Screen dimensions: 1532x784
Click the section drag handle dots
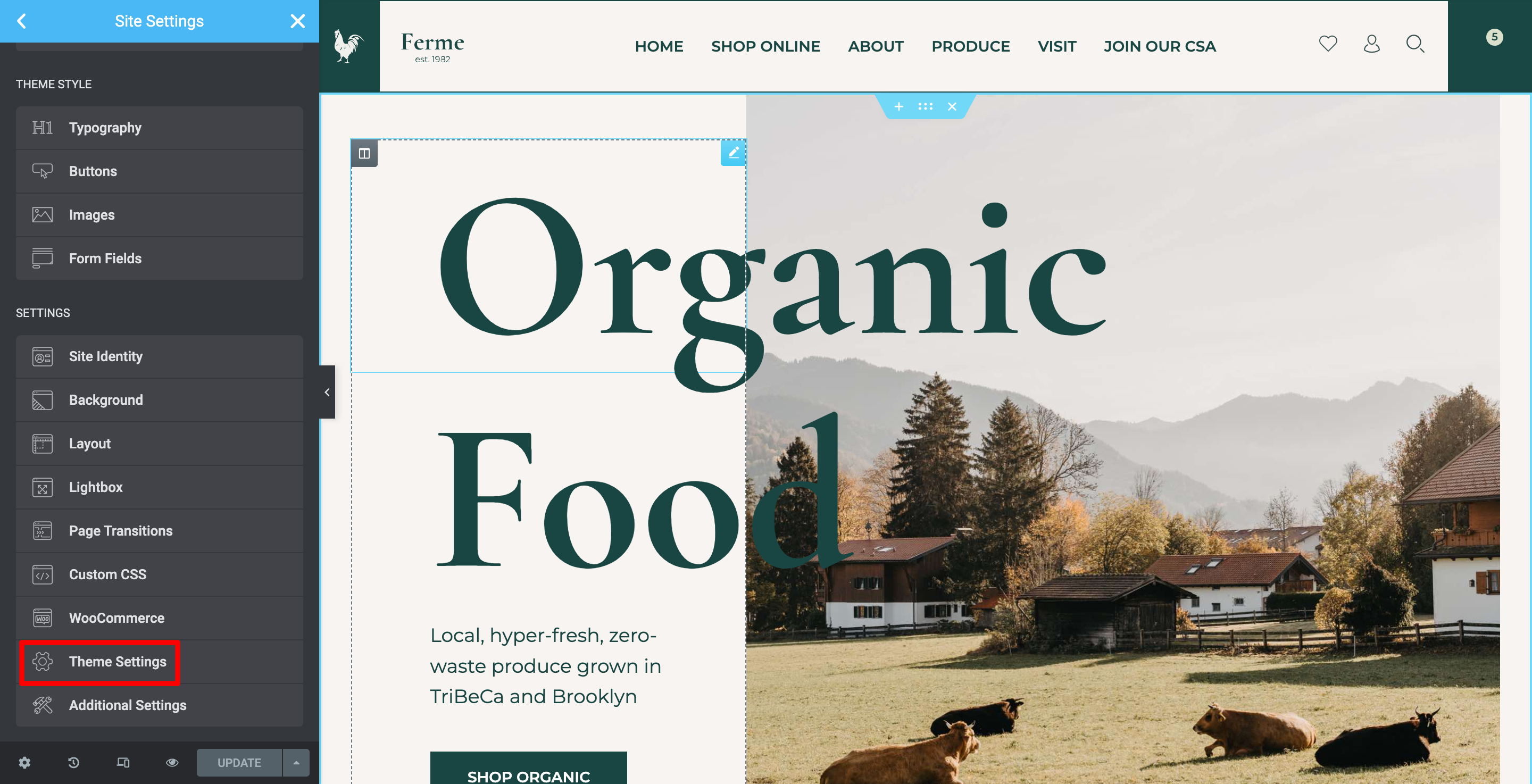coord(926,106)
